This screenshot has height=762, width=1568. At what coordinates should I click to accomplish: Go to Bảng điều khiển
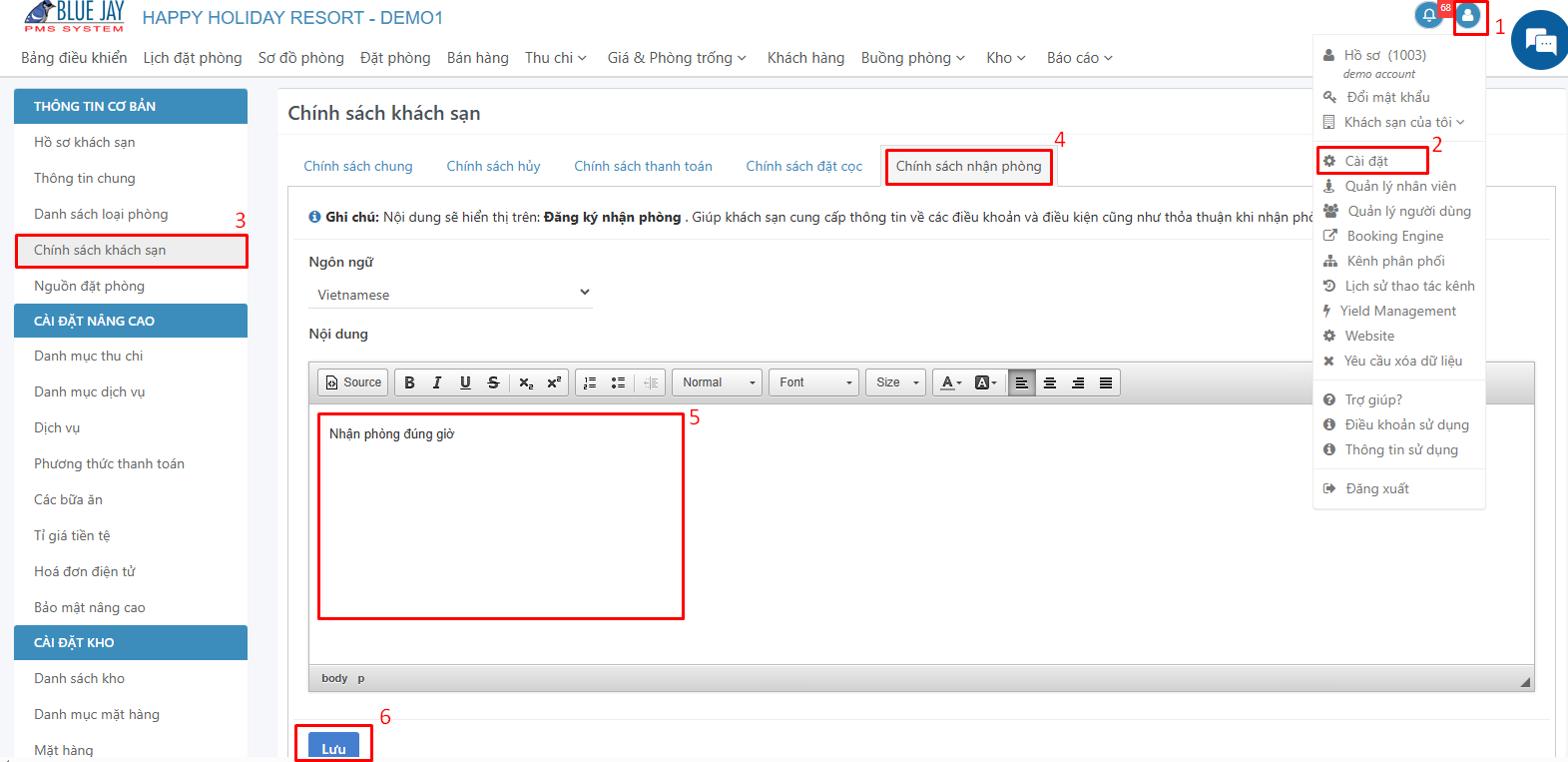click(74, 58)
